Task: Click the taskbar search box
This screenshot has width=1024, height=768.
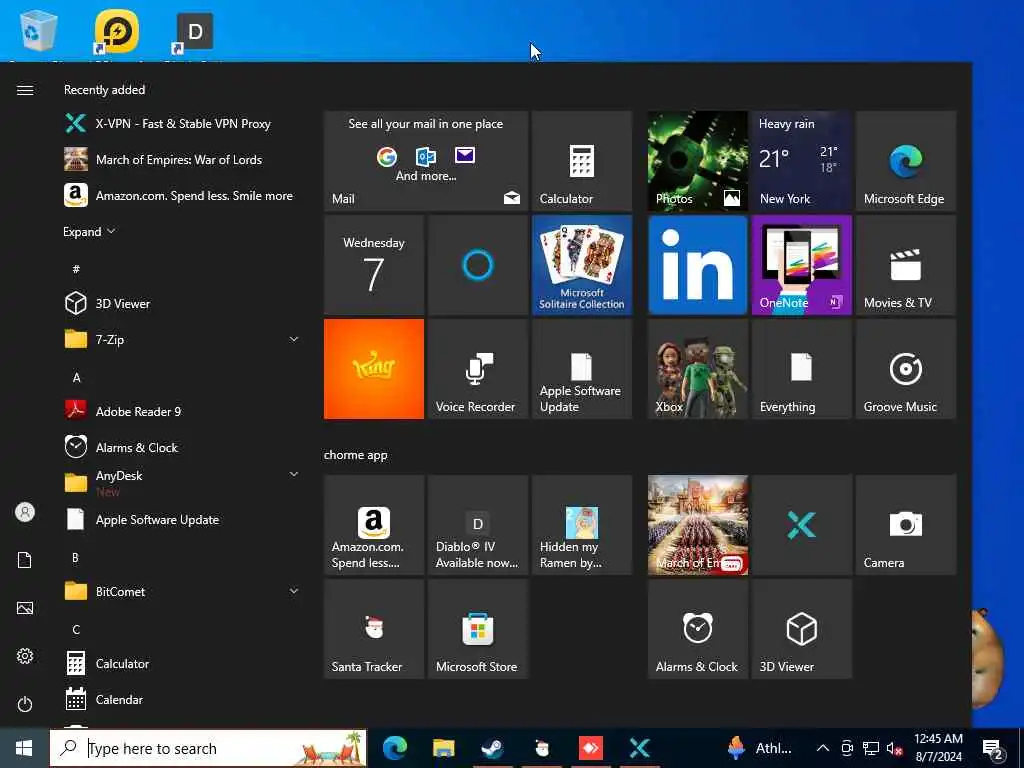Action: [x=208, y=748]
